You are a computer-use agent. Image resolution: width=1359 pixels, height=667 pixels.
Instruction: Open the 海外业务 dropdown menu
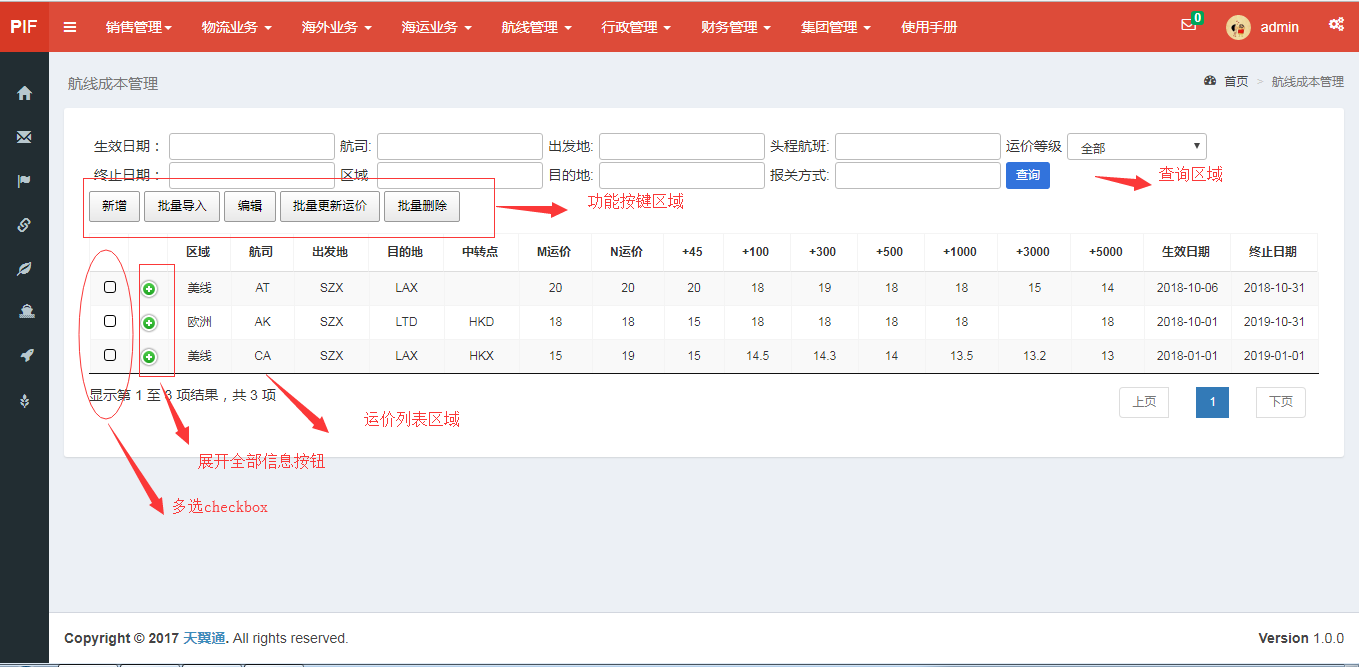tap(336, 27)
